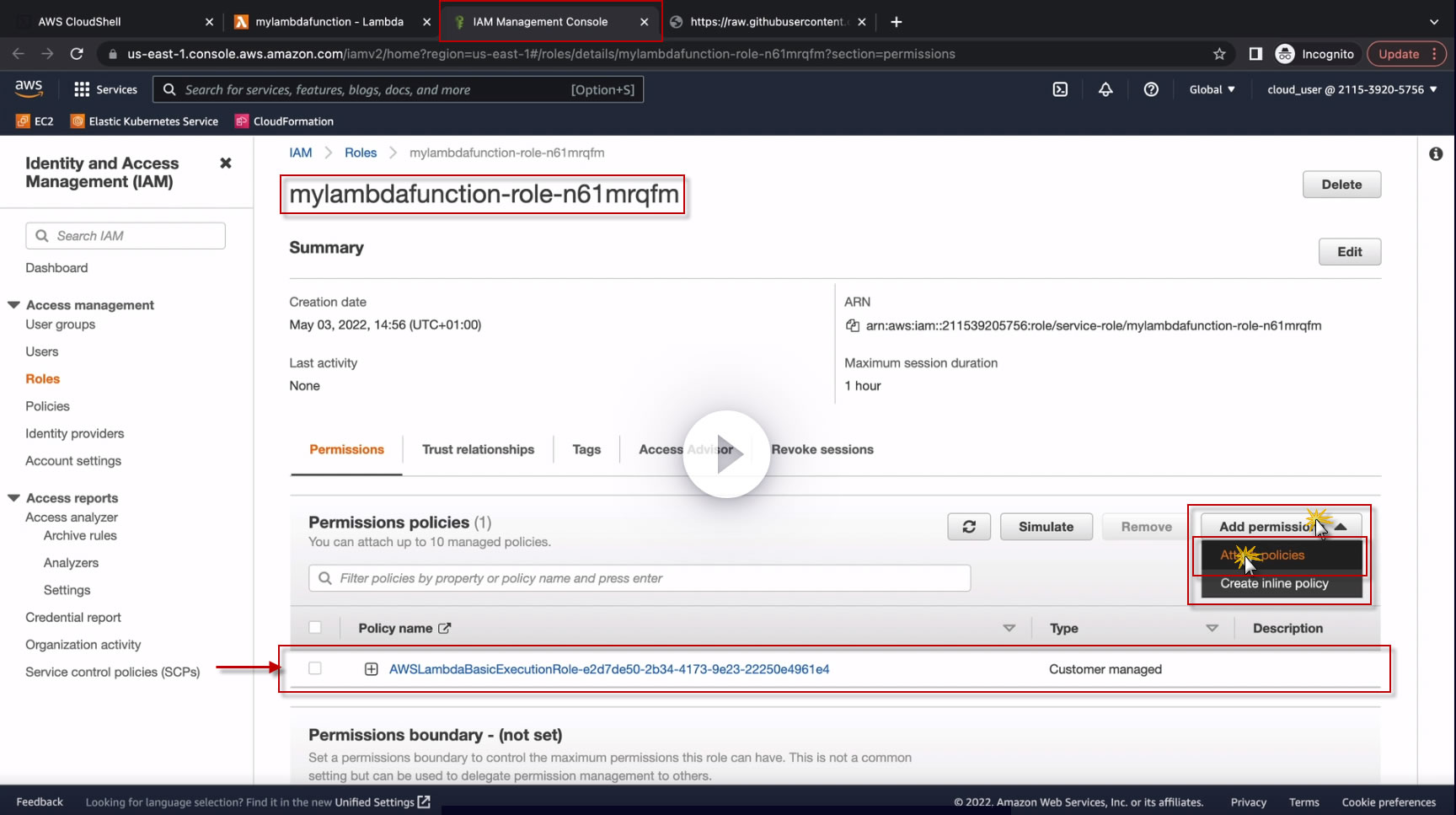
Task: Sort the table by Policy name
Action: point(1009,629)
